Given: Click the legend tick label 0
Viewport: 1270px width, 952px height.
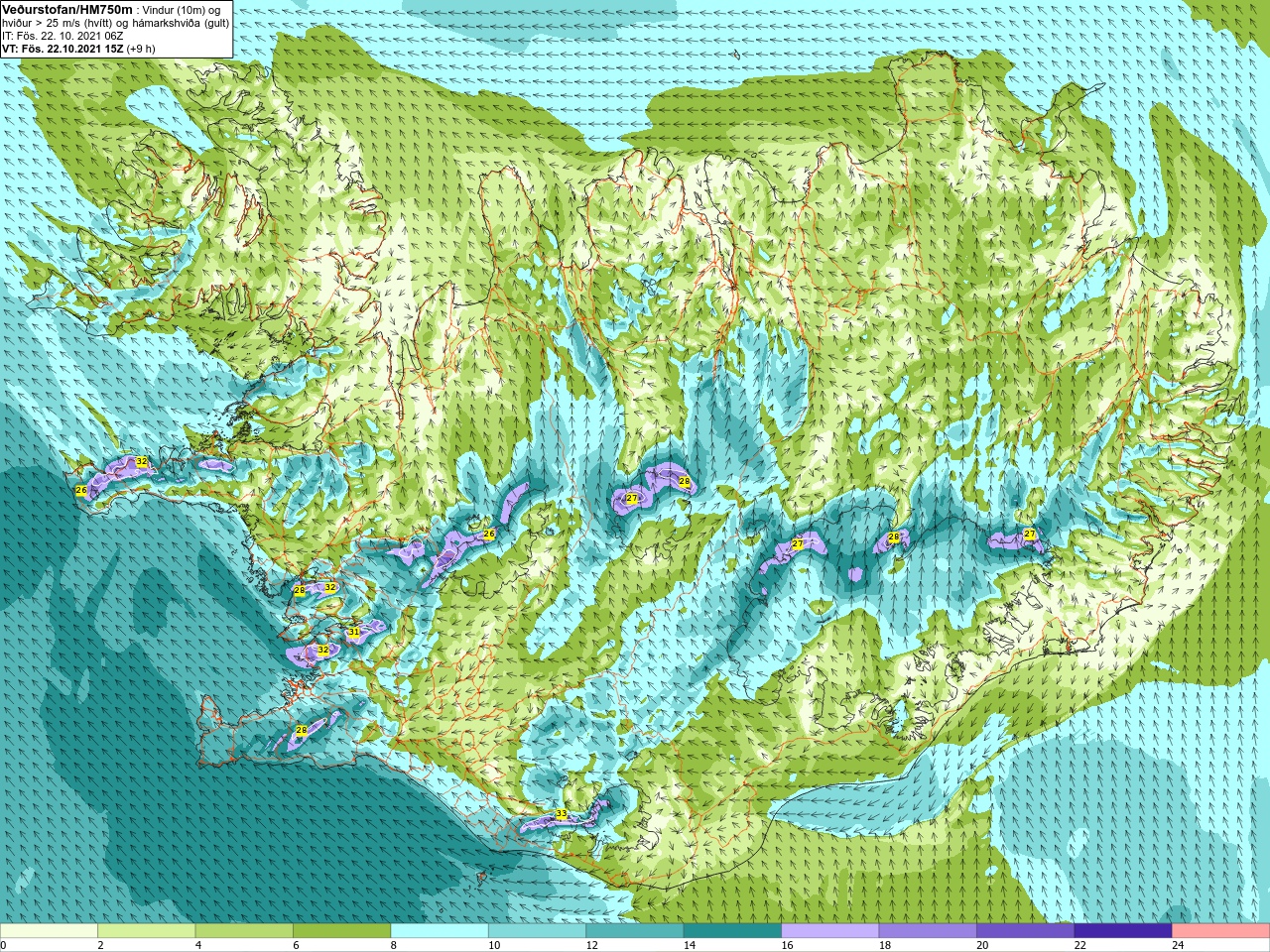Looking at the screenshot, I should [x=4, y=945].
